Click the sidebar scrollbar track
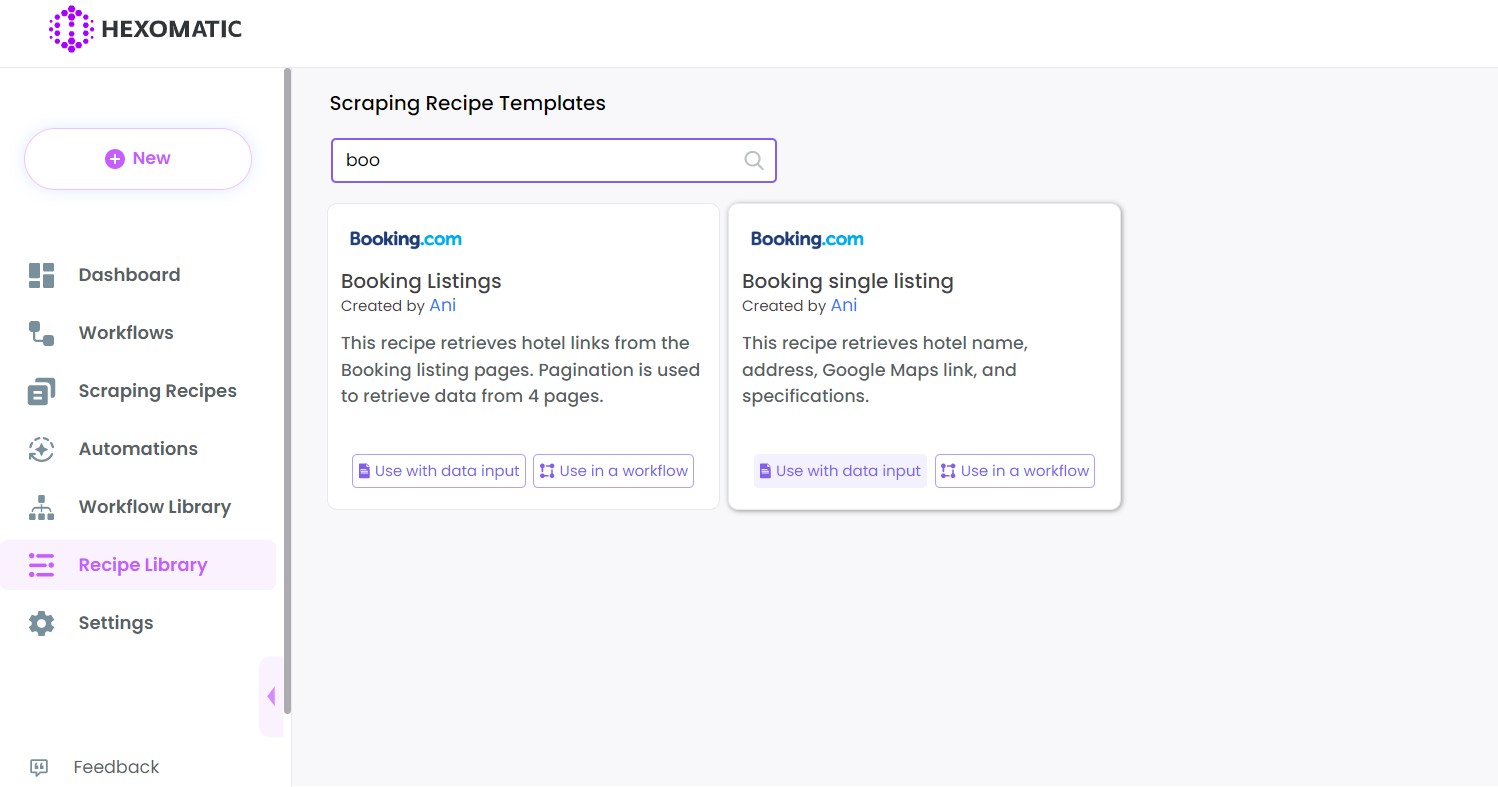The width and height of the screenshot is (1498, 787). [288, 400]
